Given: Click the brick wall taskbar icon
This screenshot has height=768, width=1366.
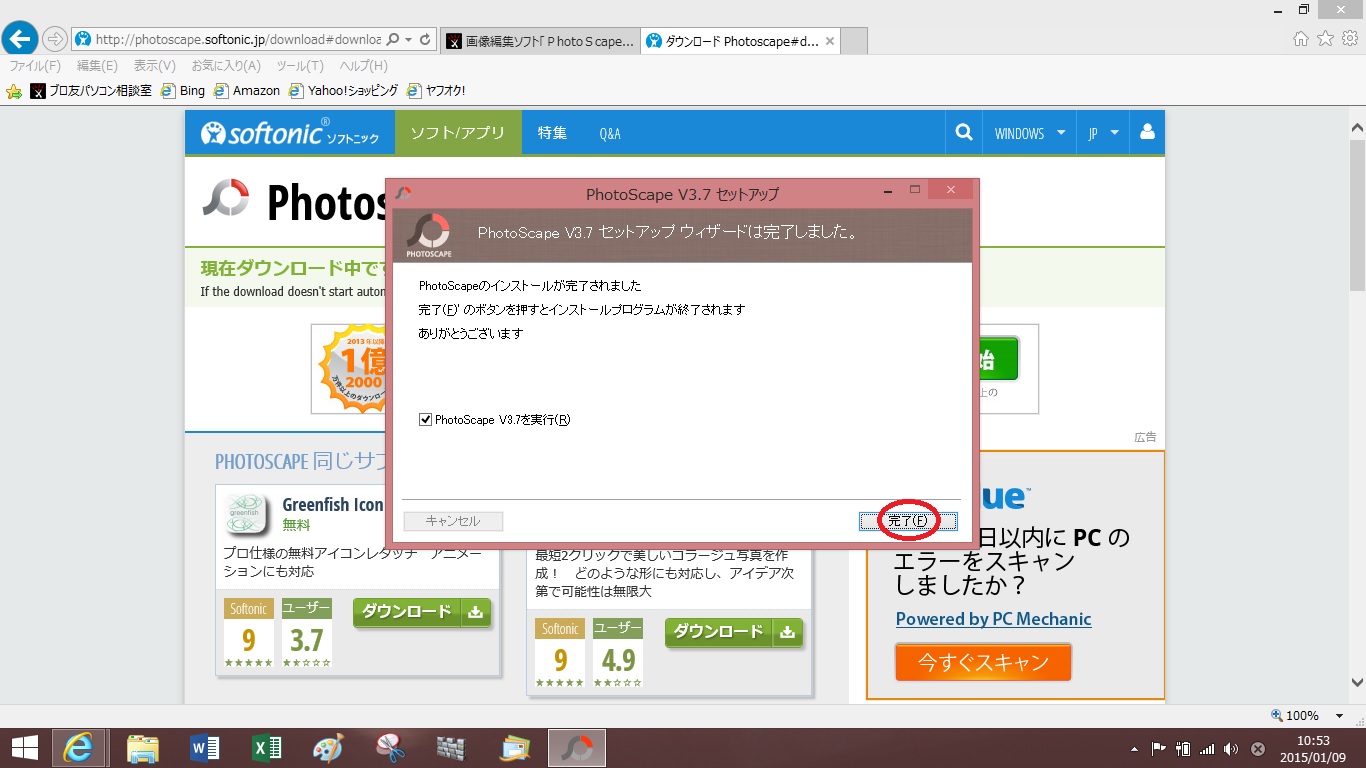Looking at the screenshot, I should 452,747.
